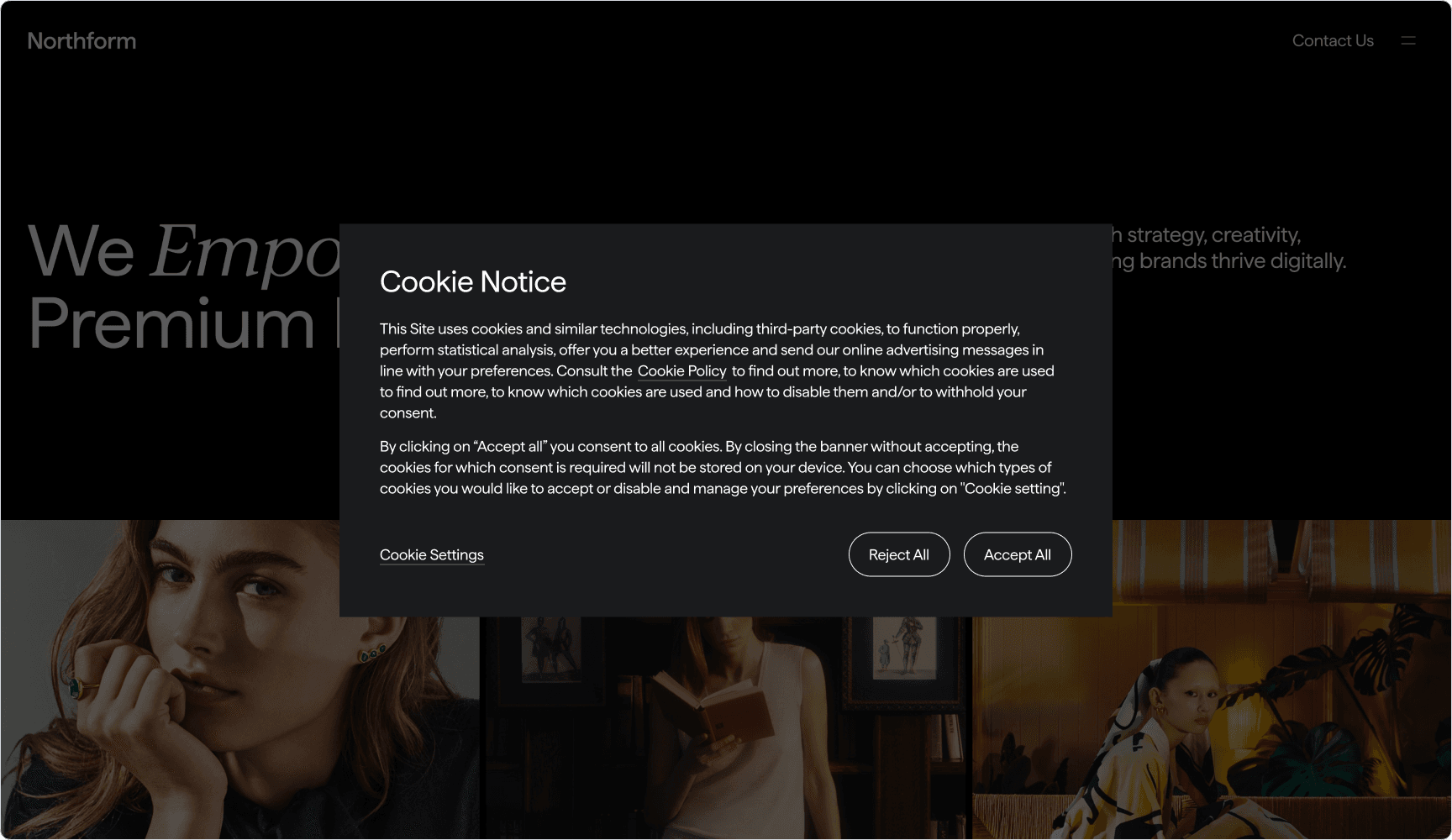Open the woman reading book photo
1452x840 pixels.
click(x=726, y=727)
